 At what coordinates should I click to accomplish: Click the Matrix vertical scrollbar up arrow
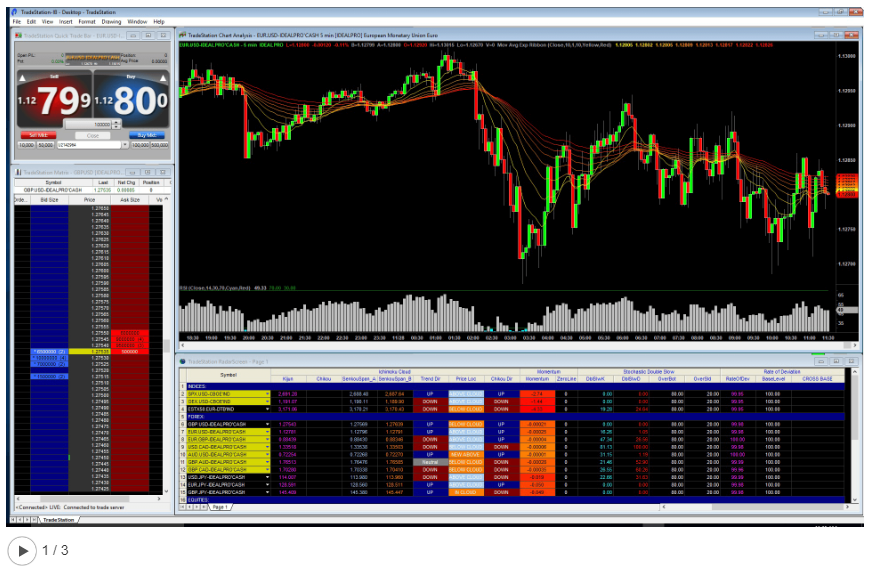click(x=167, y=199)
